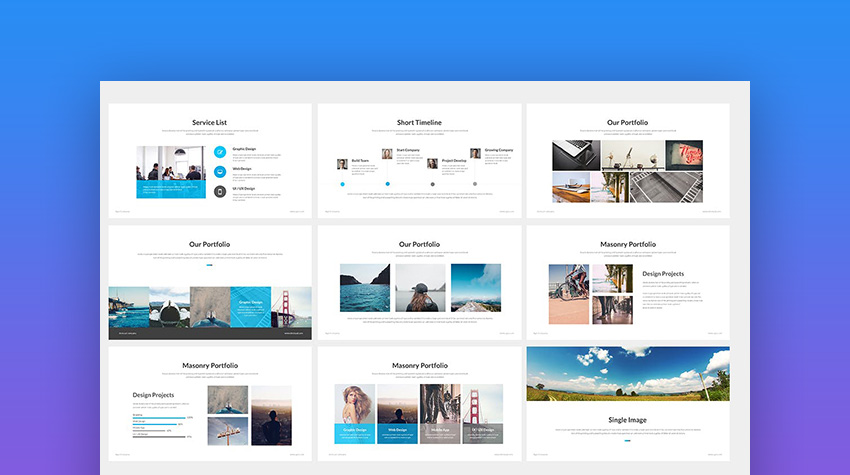The image size is (850, 475).
Task: Open the harbor boats photo in the photo strip
Action: tap(128, 307)
